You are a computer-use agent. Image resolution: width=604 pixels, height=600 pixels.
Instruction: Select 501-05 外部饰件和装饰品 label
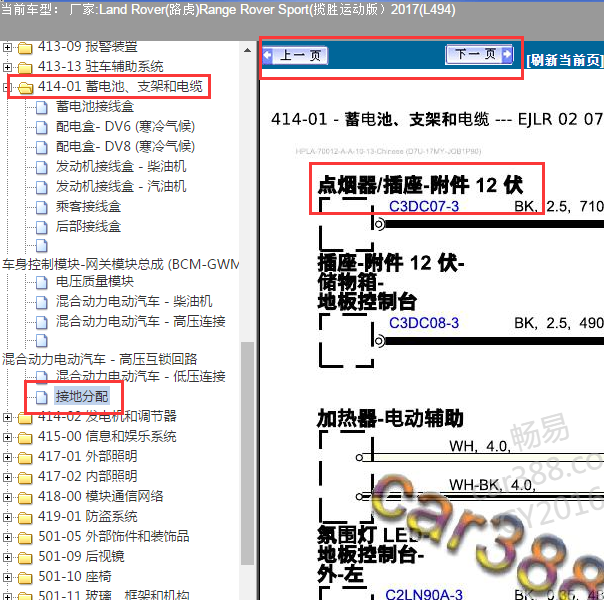pos(114,537)
